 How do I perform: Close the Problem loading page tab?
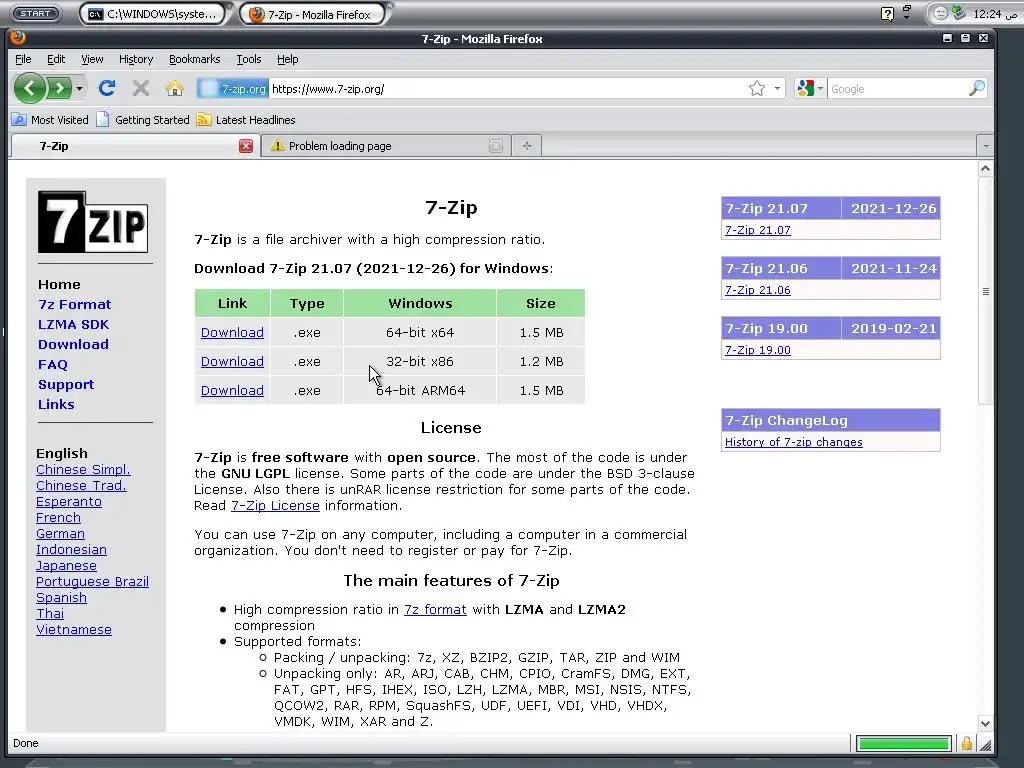point(496,146)
